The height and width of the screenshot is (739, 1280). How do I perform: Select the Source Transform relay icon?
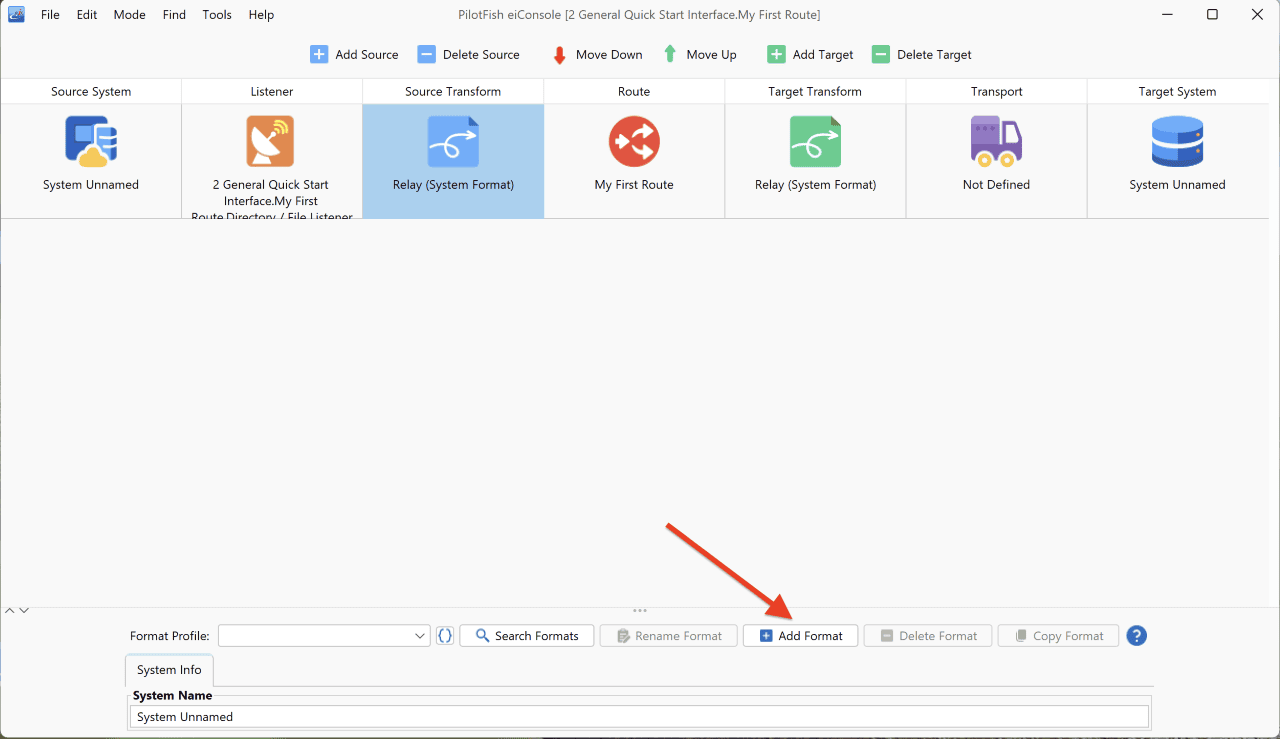click(453, 141)
